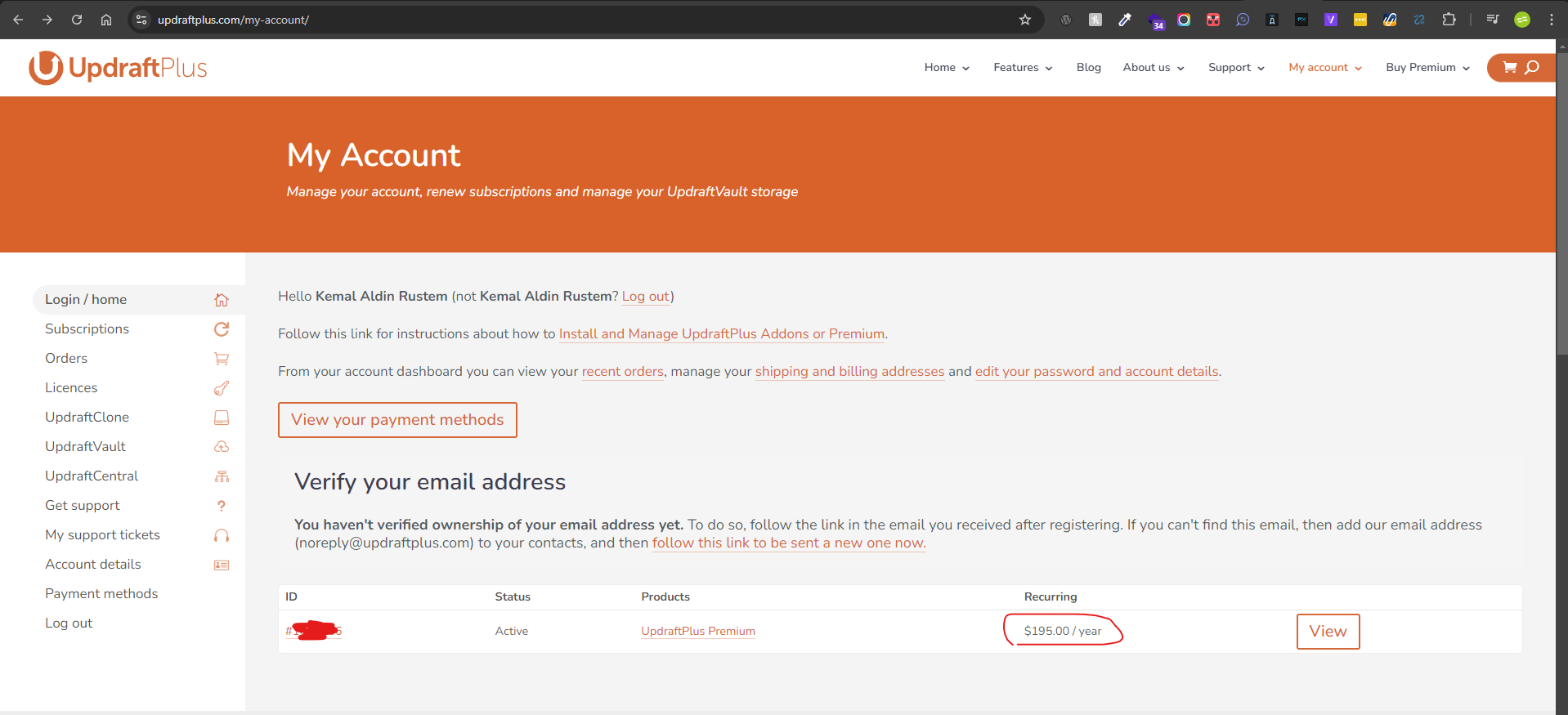Click the search magnifier icon
This screenshot has height=715, width=1568.
point(1532,68)
